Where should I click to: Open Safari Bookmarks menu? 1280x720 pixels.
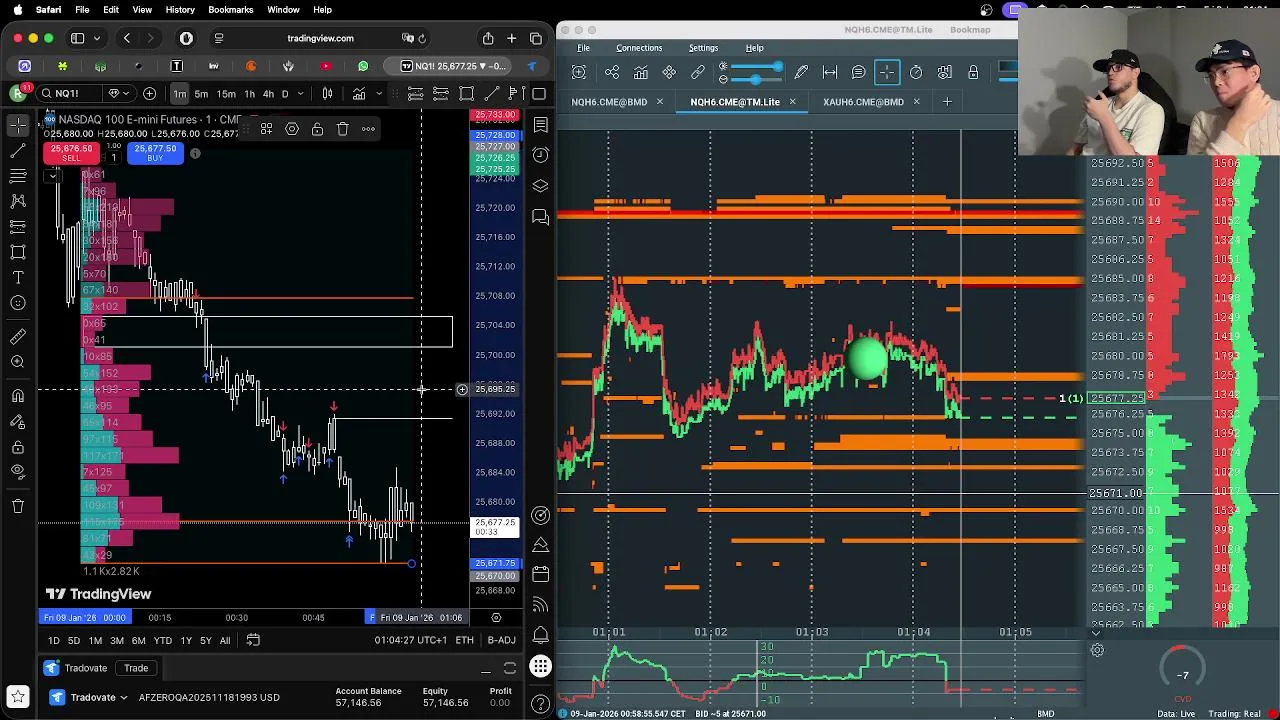point(231,10)
